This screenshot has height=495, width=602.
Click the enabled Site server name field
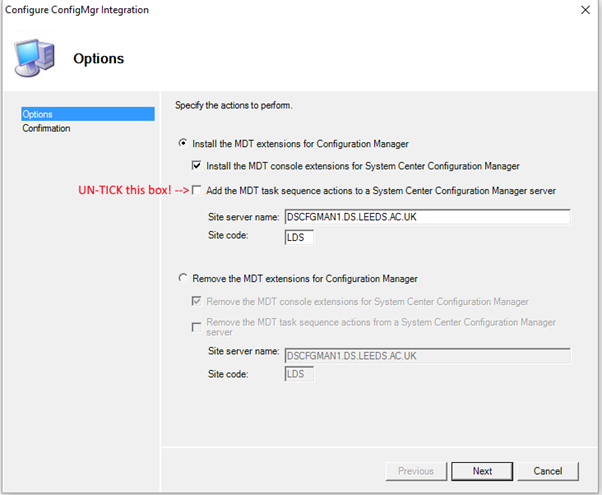point(427,216)
